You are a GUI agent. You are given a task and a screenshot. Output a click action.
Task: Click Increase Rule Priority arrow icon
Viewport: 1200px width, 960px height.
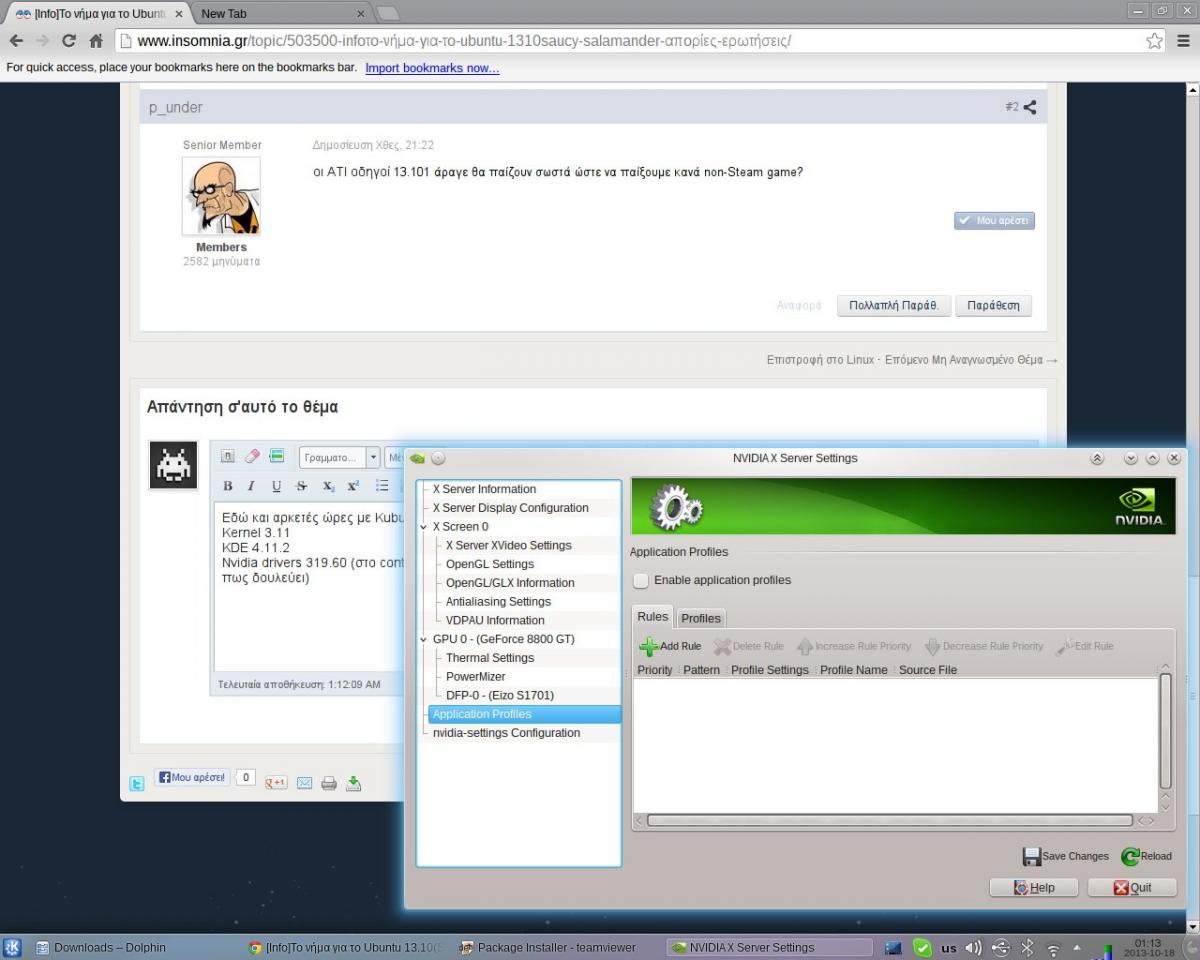click(x=805, y=646)
